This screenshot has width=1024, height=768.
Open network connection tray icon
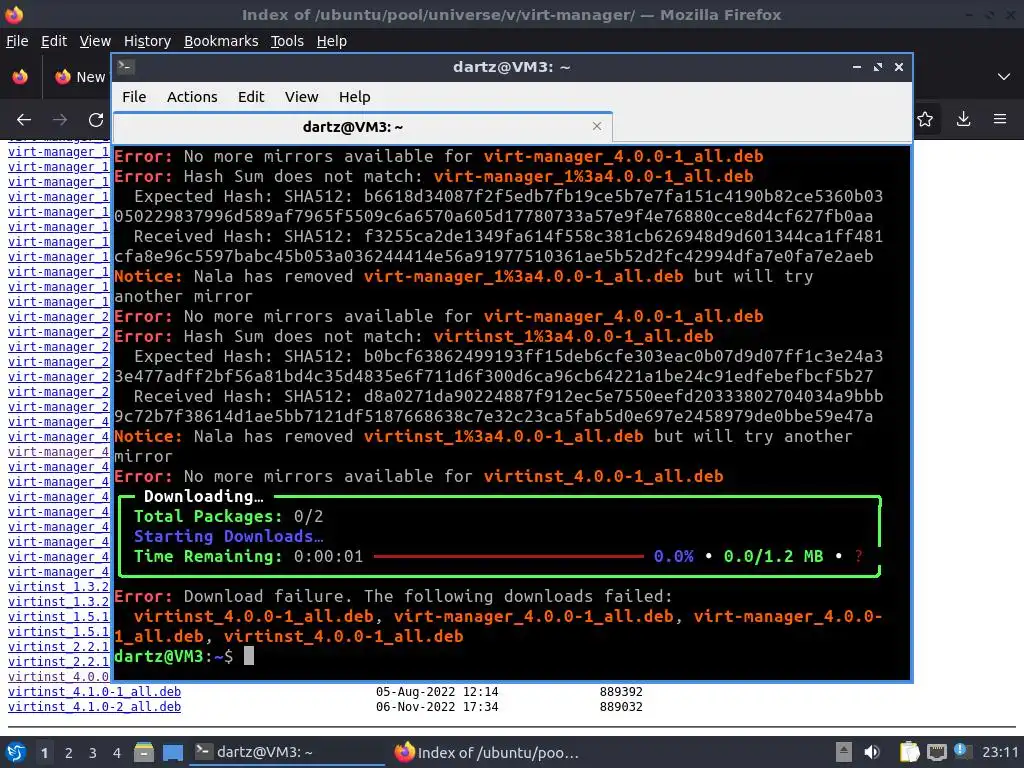(x=936, y=752)
